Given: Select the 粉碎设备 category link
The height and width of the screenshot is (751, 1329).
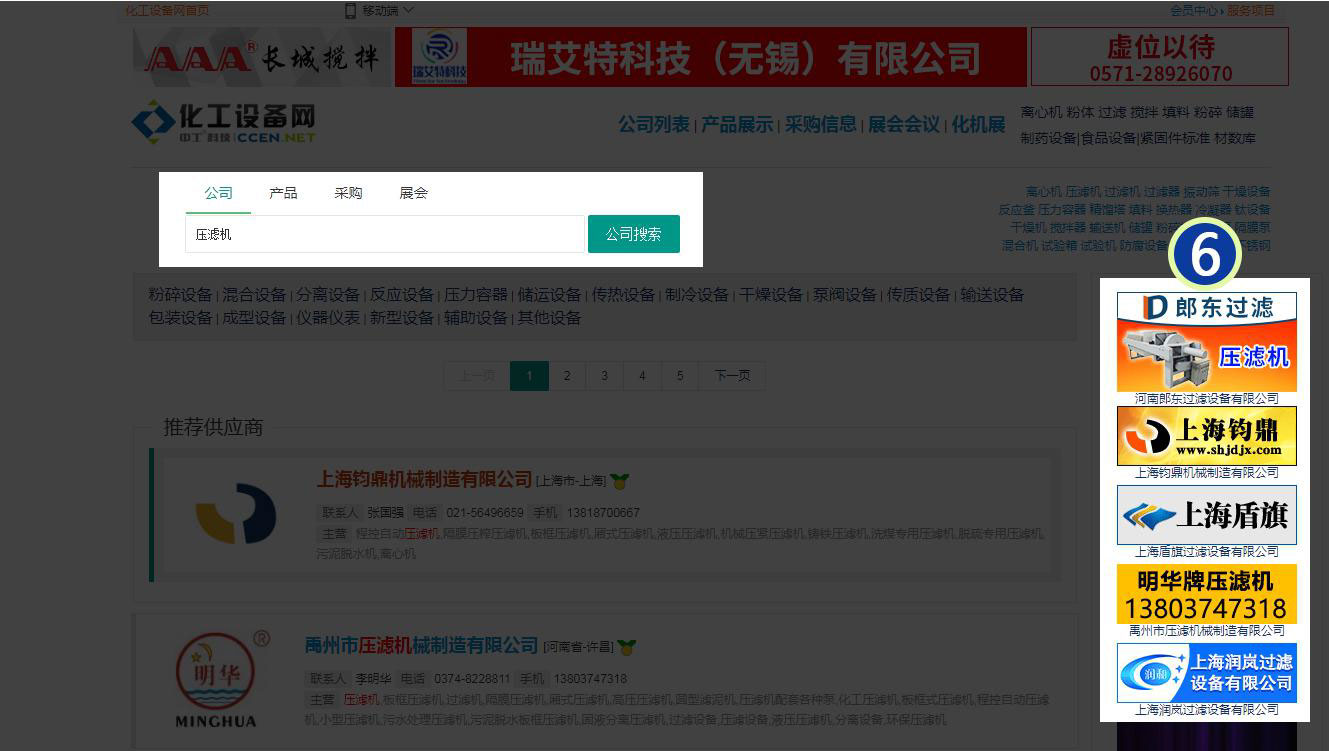Looking at the screenshot, I should coord(180,295).
